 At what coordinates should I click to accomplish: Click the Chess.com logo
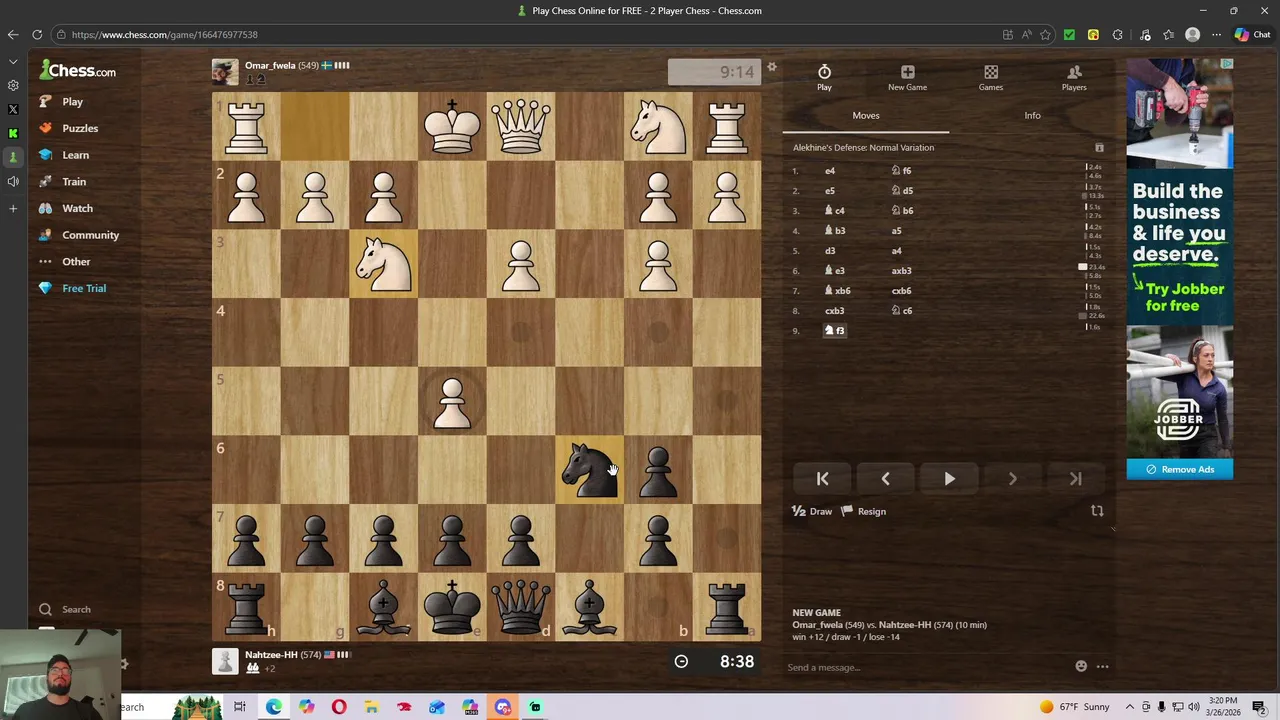(x=78, y=71)
